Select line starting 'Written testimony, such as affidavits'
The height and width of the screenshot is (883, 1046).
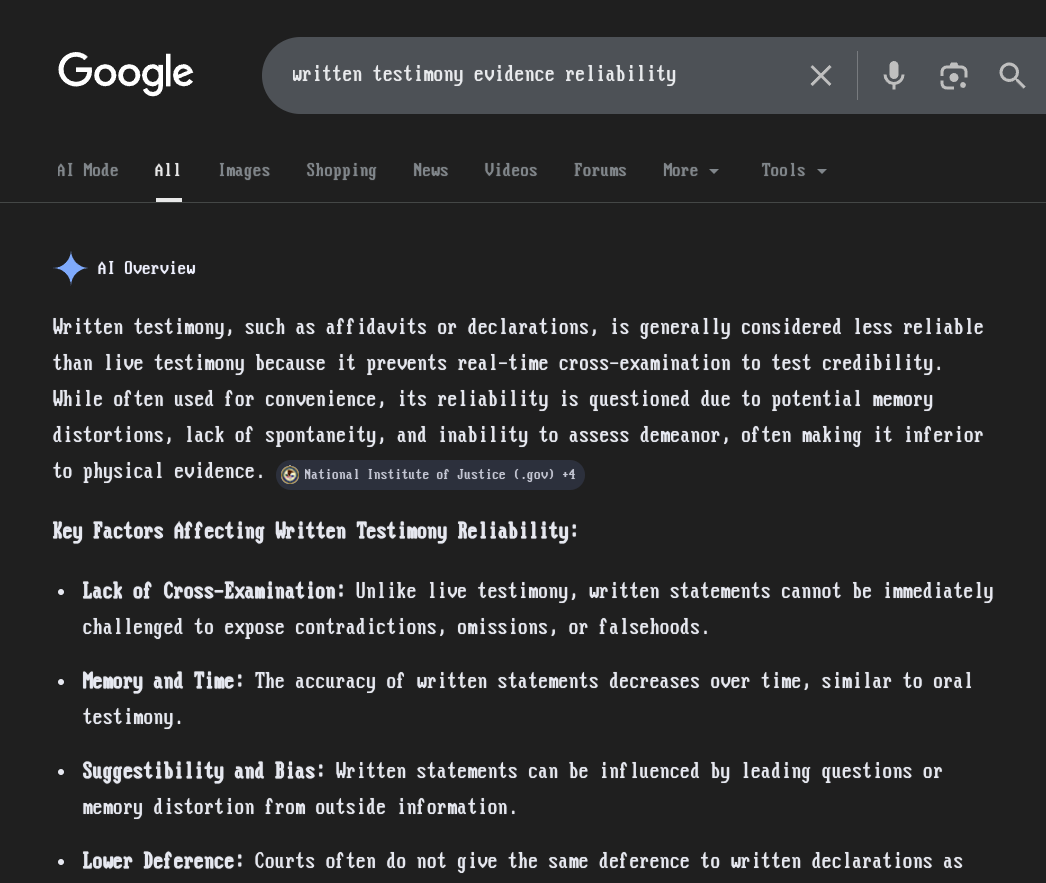pyautogui.click(x=518, y=327)
